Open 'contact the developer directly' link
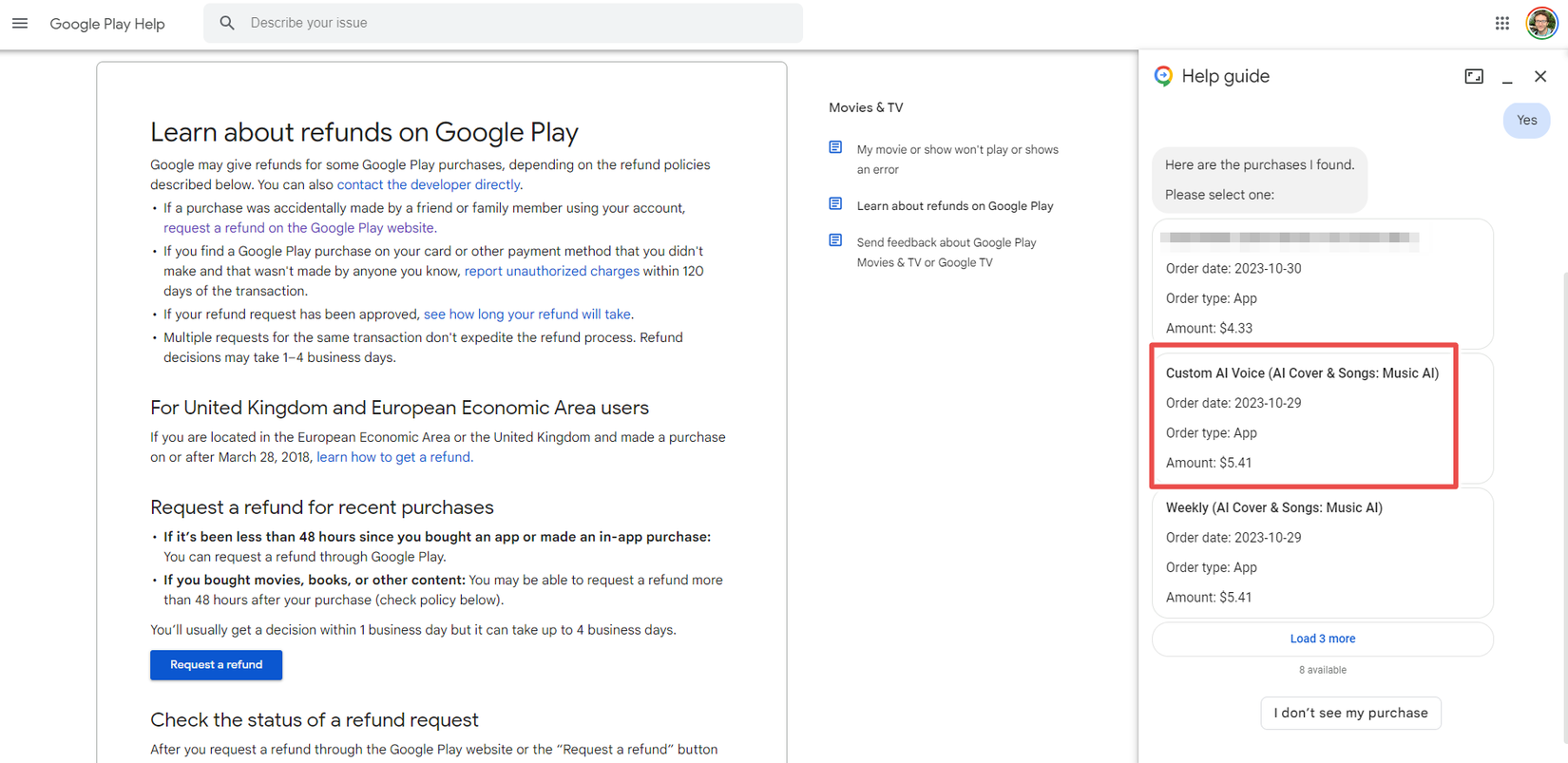1568x763 pixels. pyautogui.click(x=428, y=184)
